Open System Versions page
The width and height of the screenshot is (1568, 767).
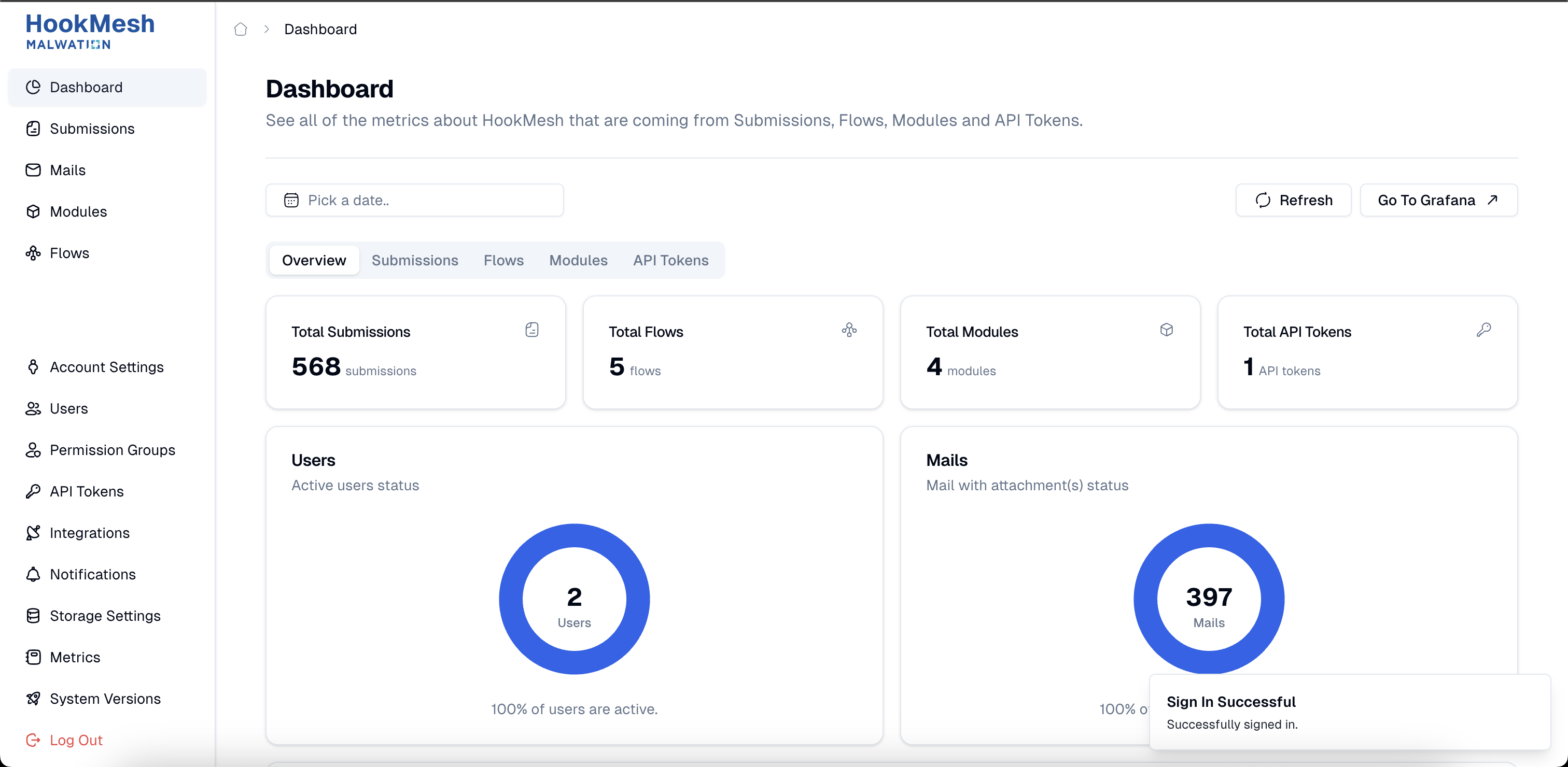pyautogui.click(x=105, y=698)
